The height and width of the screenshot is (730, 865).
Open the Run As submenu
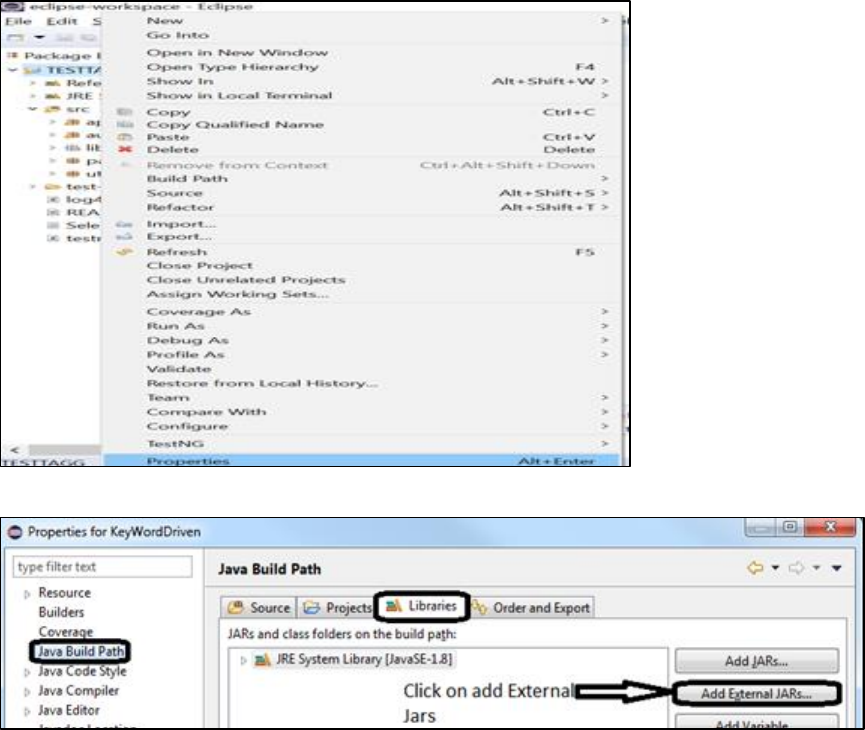pyautogui.click(x=362, y=326)
